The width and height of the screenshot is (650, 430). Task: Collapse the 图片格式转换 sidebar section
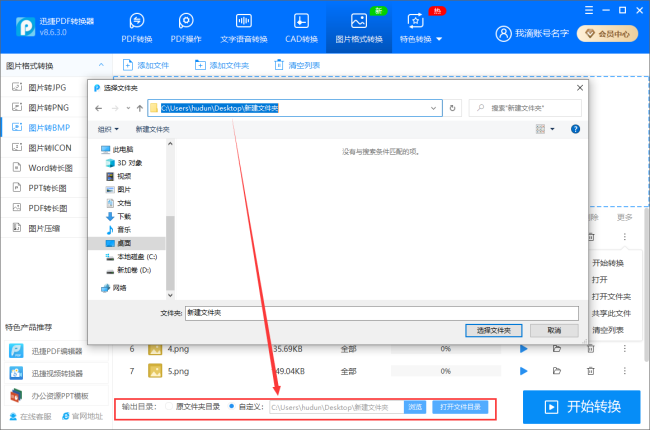pyautogui.click(x=101, y=65)
